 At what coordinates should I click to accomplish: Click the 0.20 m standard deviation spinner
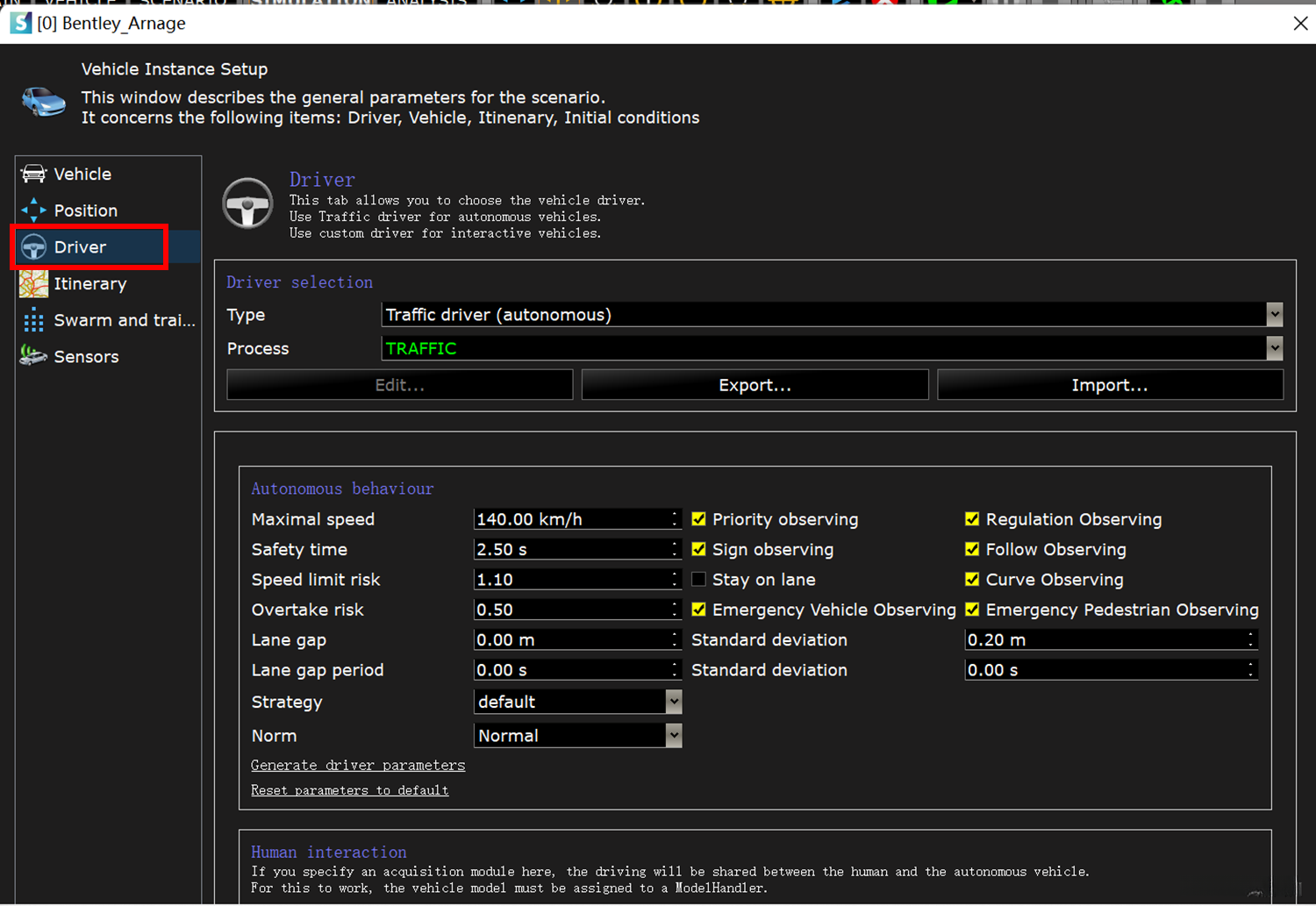1251,639
